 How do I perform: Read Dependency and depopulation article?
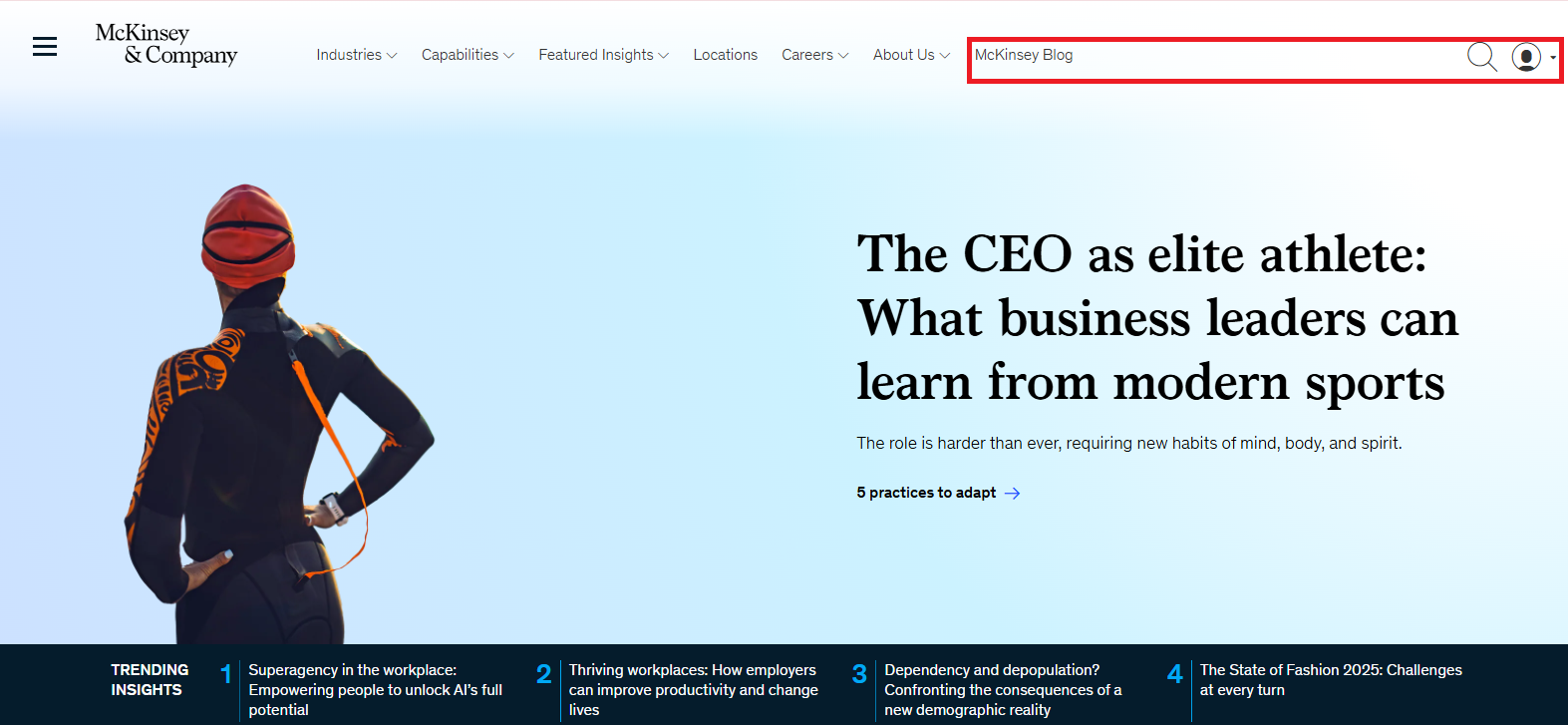(x=1002, y=689)
